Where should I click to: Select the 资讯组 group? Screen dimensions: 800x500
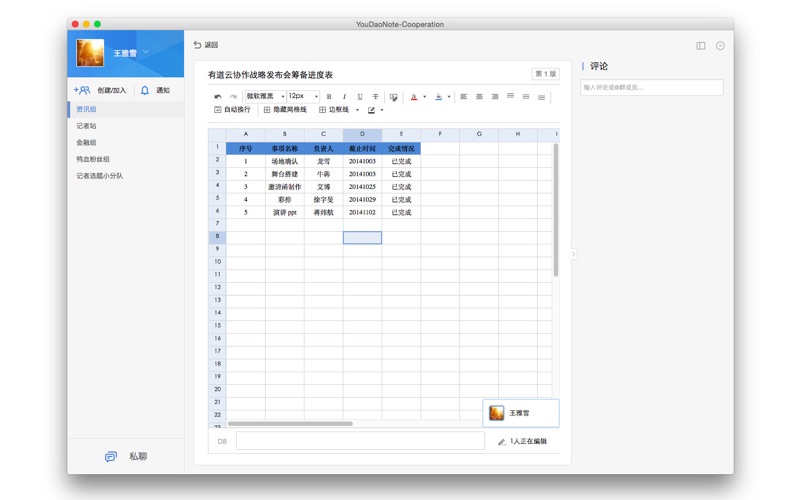point(126,109)
